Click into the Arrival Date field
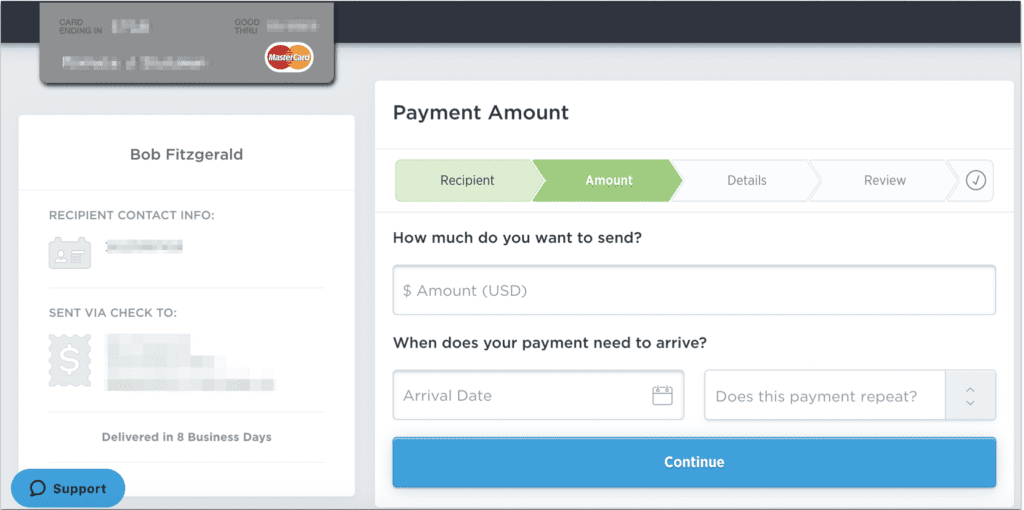Image resolution: width=1024 pixels, height=510 pixels. (520, 396)
